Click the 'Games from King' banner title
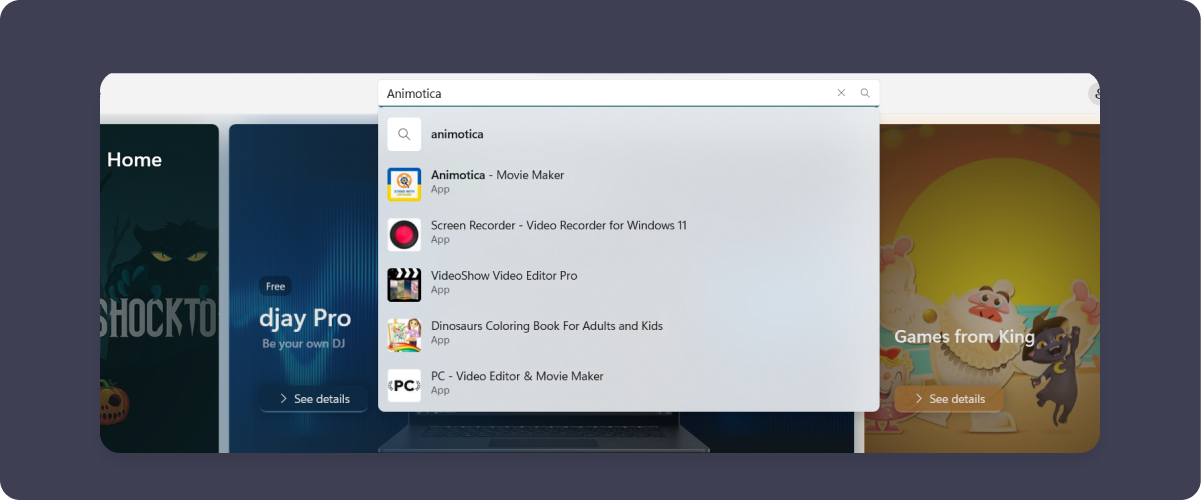 964,337
